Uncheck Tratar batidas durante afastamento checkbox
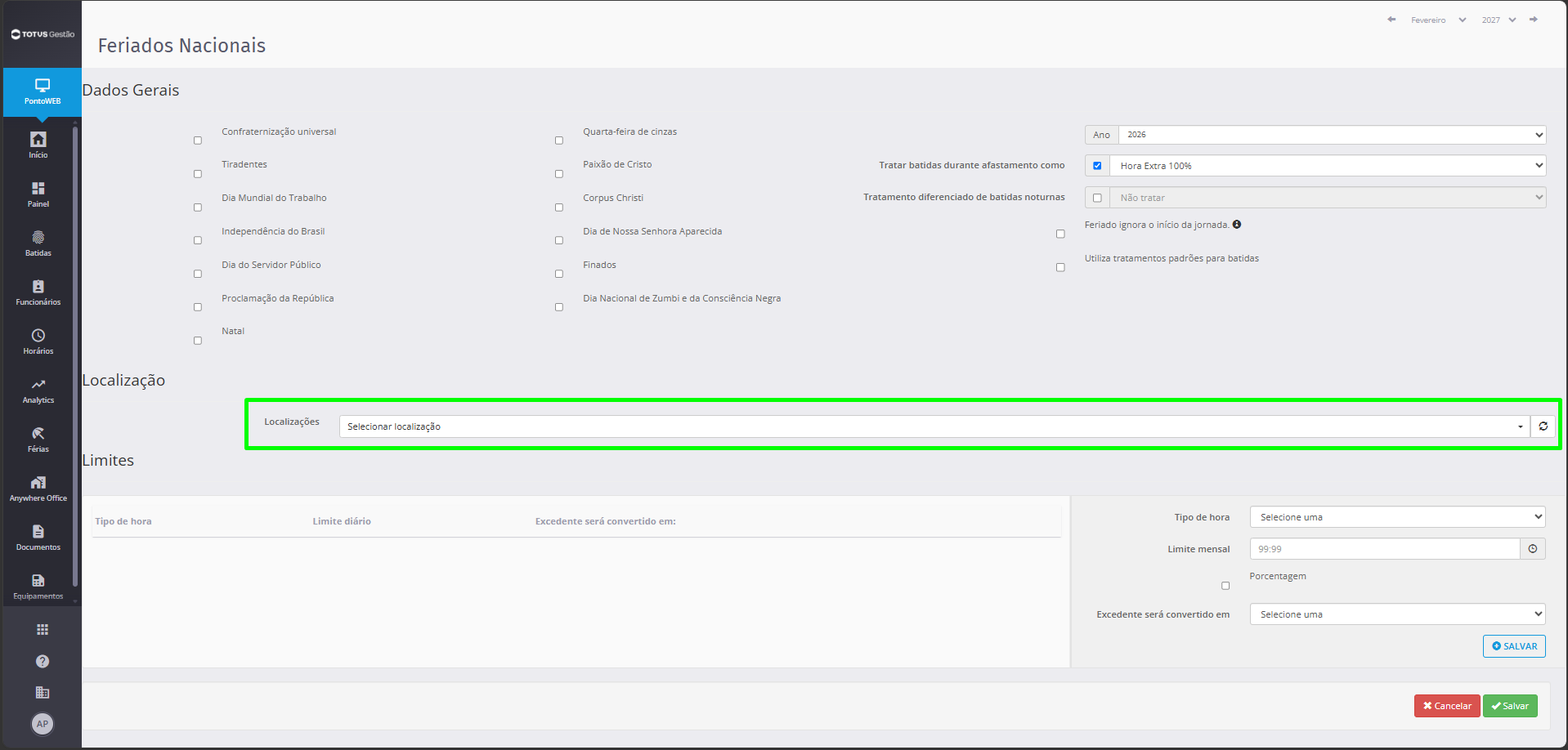The width and height of the screenshot is (1568, 750). (1097, 166)
